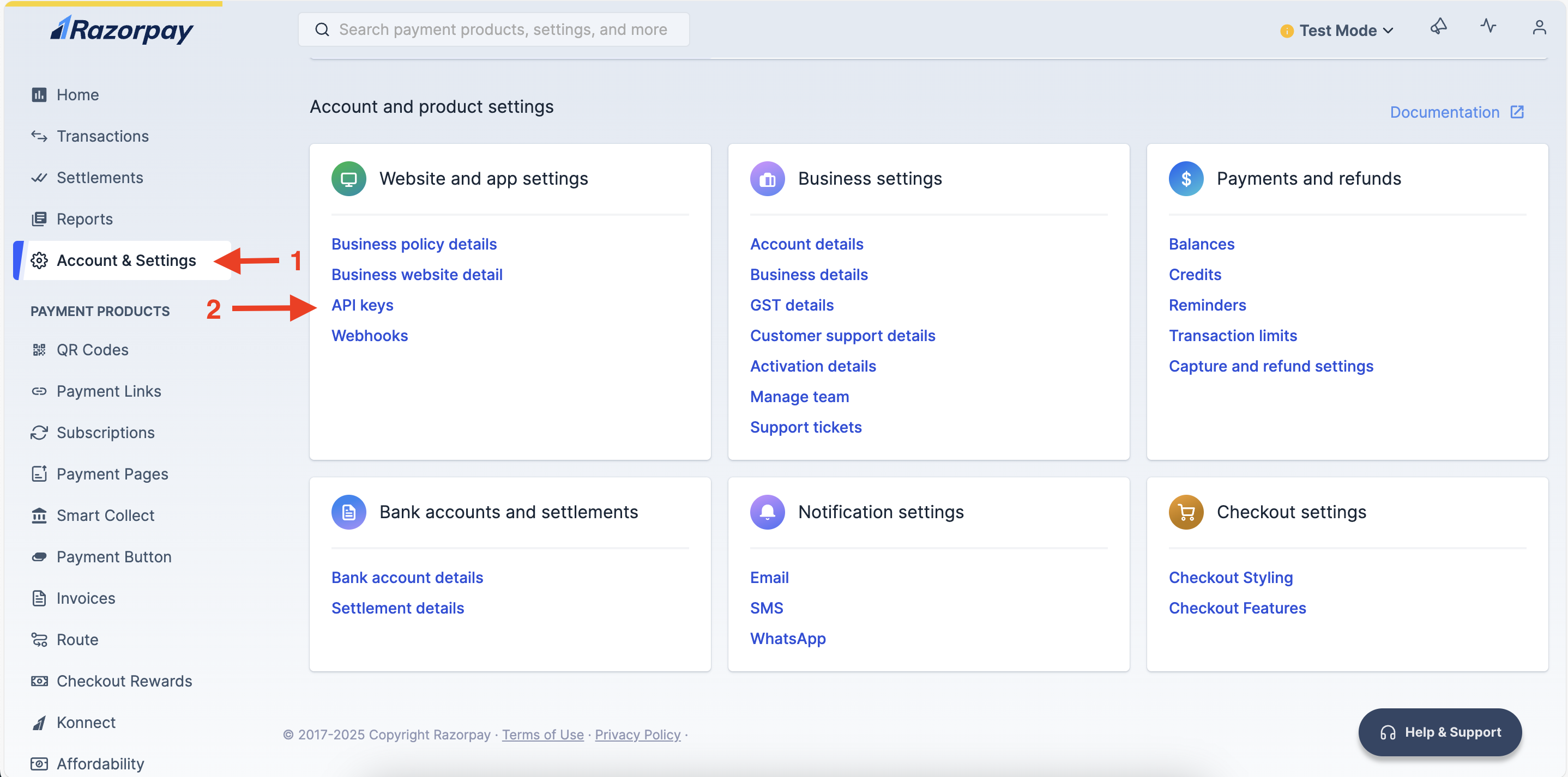
Task: Click inside the search payment products field
Action: [x=493, y=28]
